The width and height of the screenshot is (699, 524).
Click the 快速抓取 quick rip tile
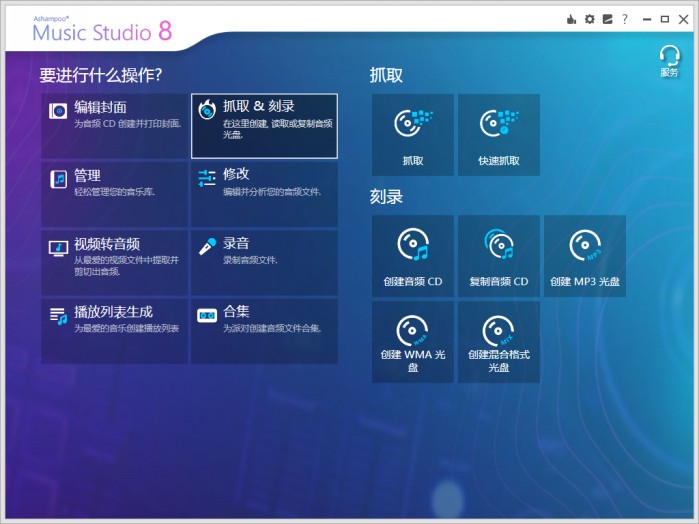[498, 135]
